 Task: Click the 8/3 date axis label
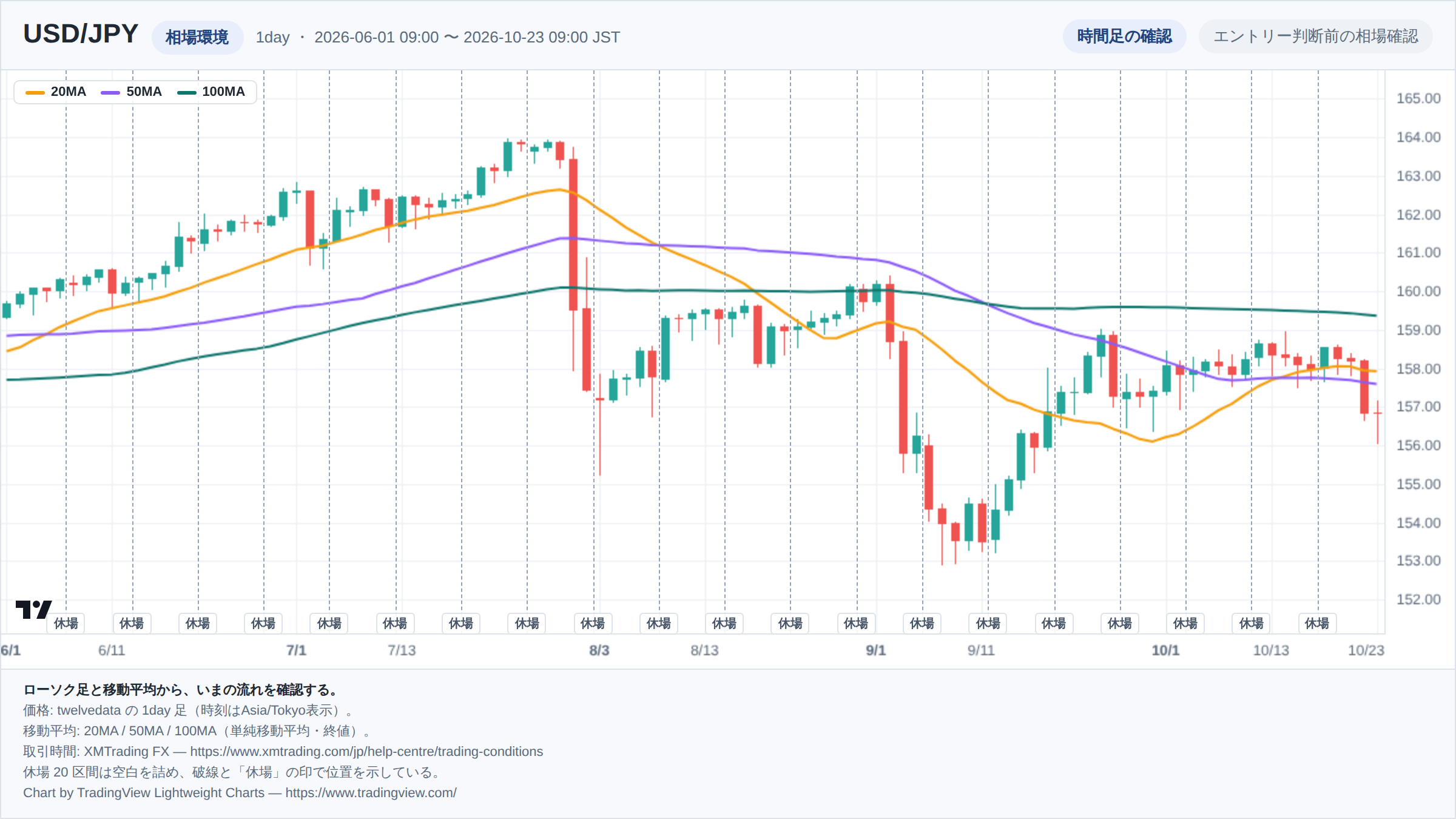coord(599,650)
